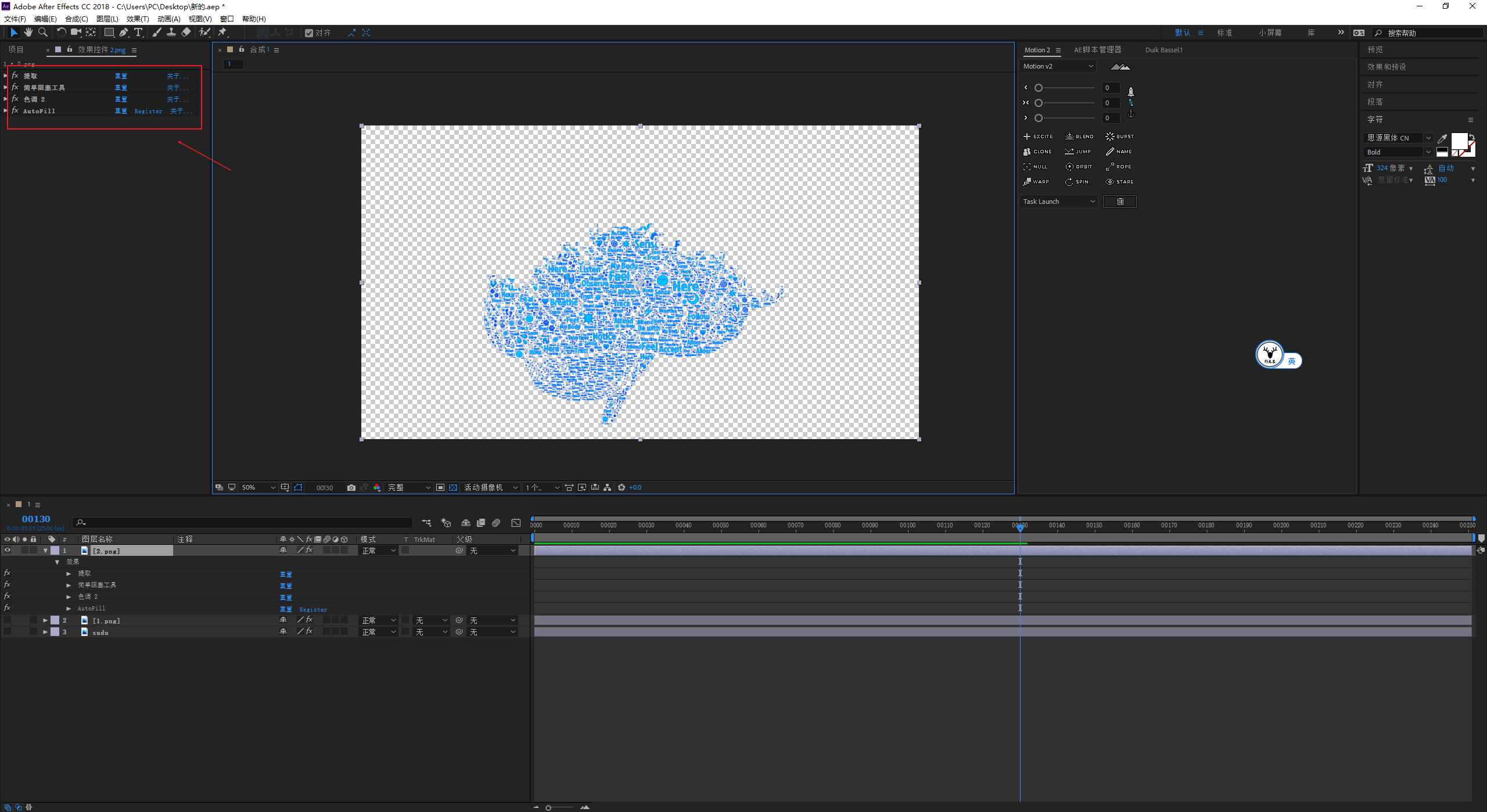Select the Pan Behind anchor point tool
Screen dimensions: 1487x812
pyautogui.click(x=91, y=33)
